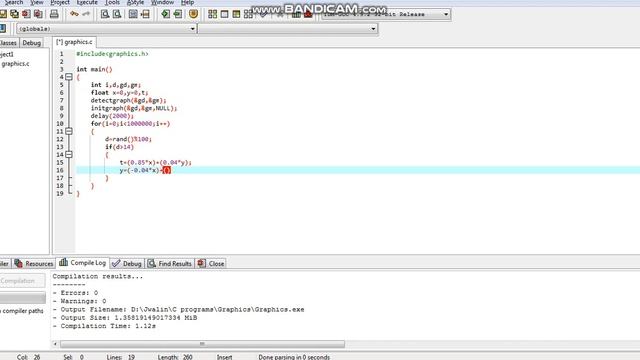Open the View menu

tap(37, 2)
